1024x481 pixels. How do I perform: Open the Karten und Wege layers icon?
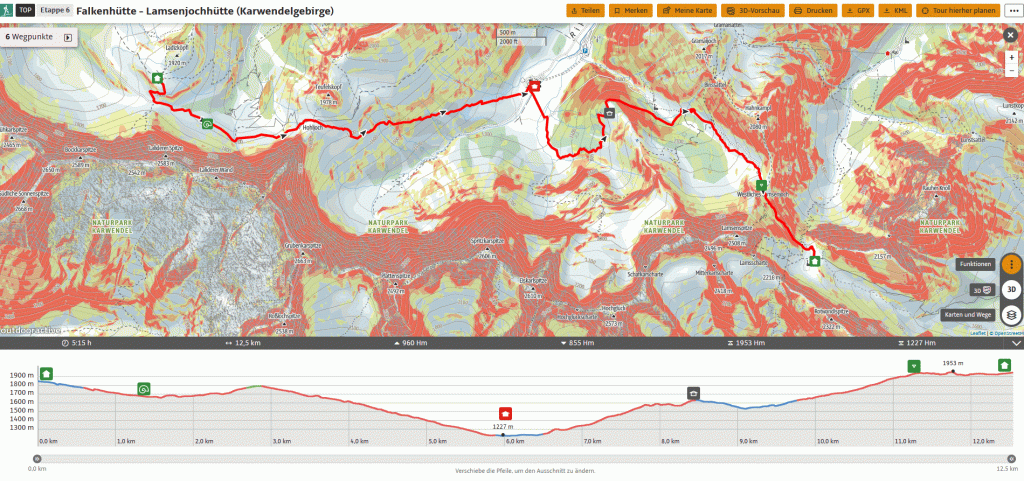click(1011, 314)
